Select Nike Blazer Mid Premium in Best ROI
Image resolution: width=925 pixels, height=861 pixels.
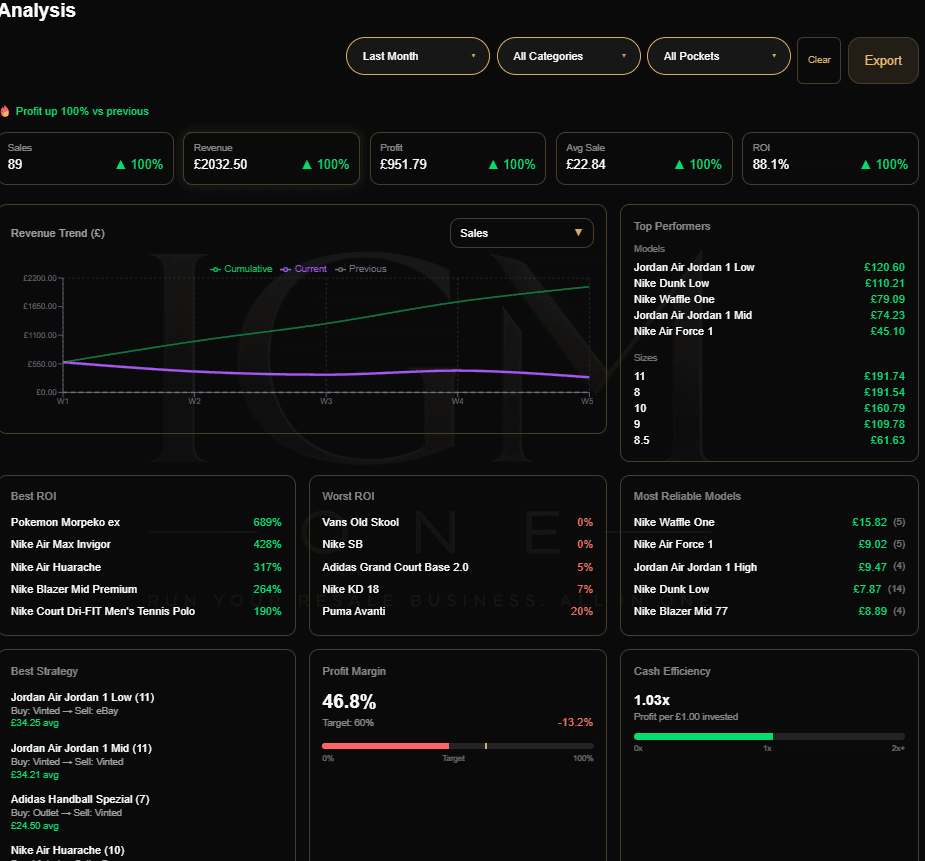click(146, 589)
